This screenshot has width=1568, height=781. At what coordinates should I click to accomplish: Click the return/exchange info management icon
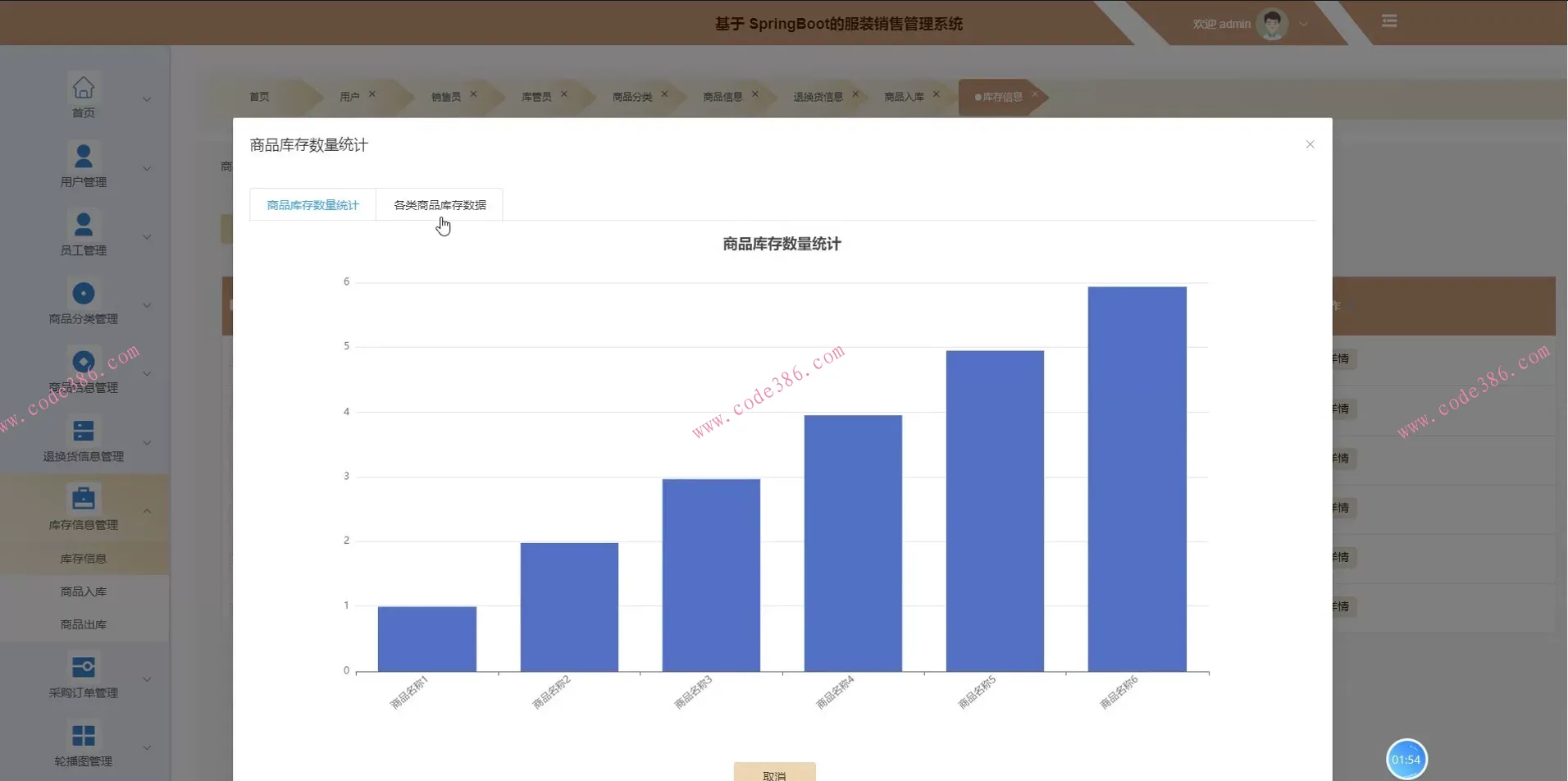(83, 431)
